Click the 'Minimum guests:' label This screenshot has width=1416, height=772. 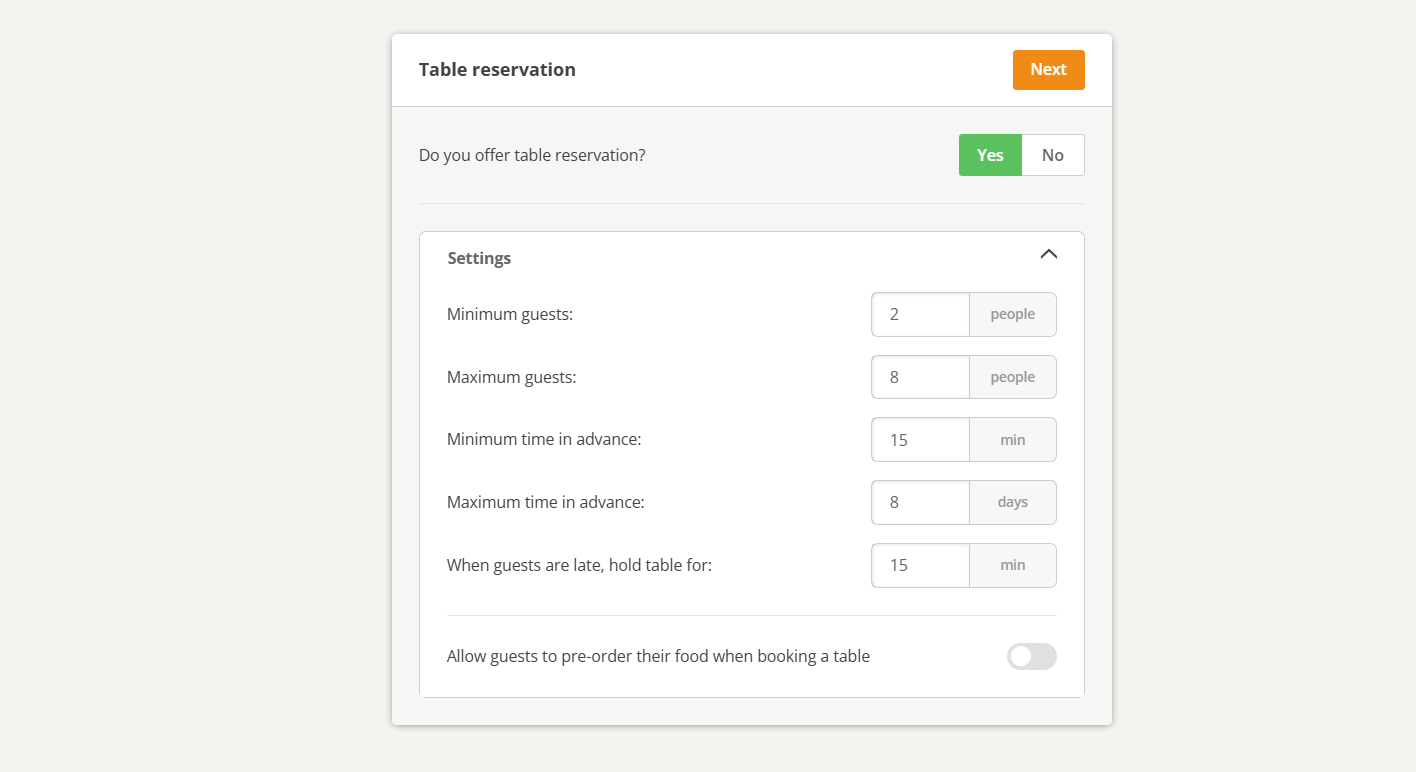pyautogui.click(x=510, y=315)
